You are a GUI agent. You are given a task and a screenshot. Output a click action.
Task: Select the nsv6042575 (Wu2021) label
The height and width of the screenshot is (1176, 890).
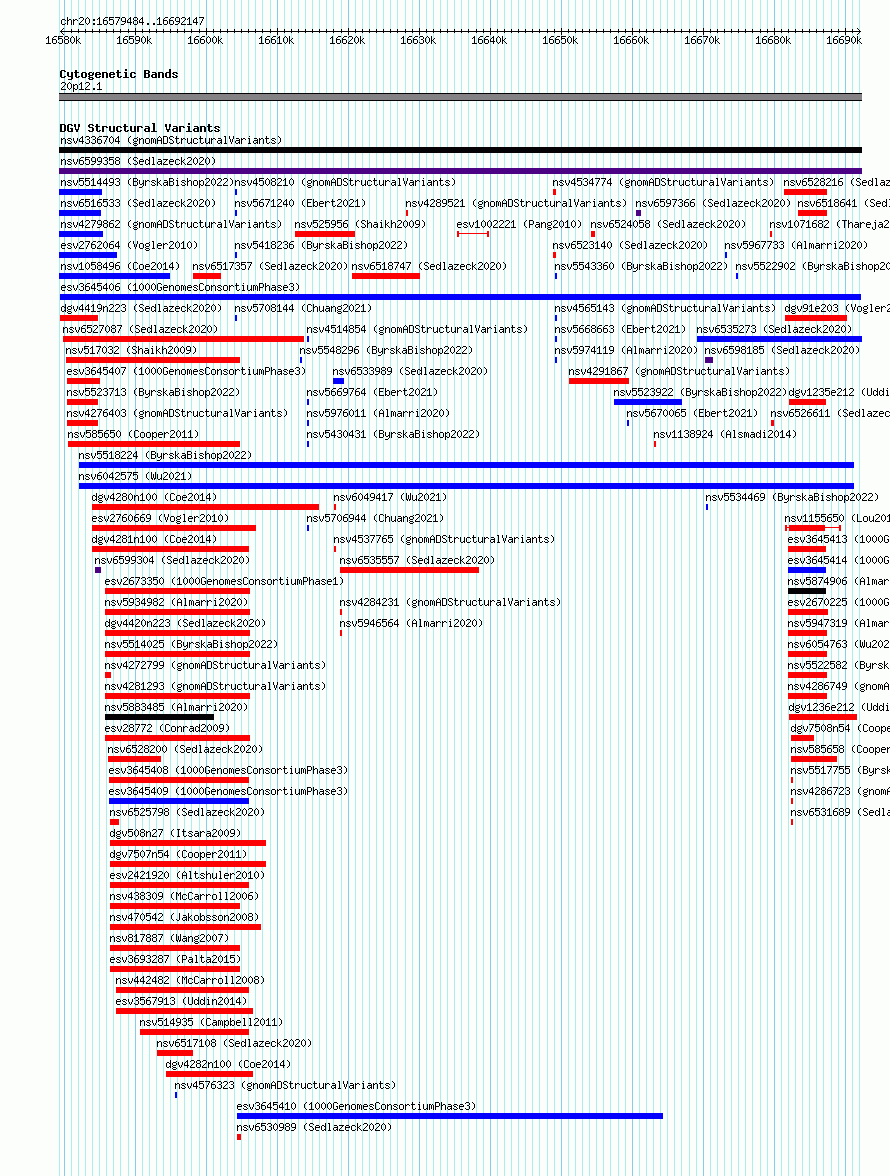(135, 476)
